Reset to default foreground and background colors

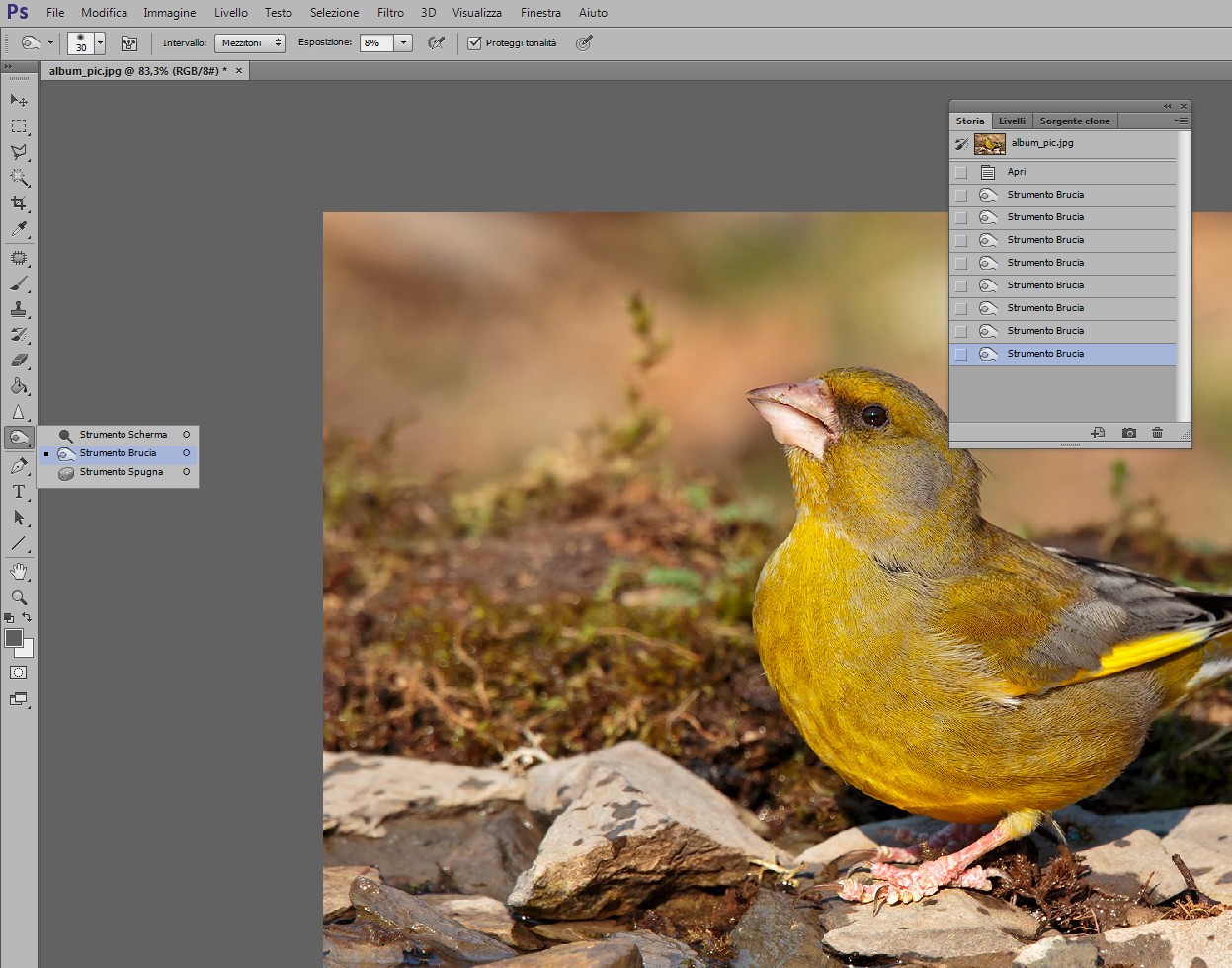point(9,617)
